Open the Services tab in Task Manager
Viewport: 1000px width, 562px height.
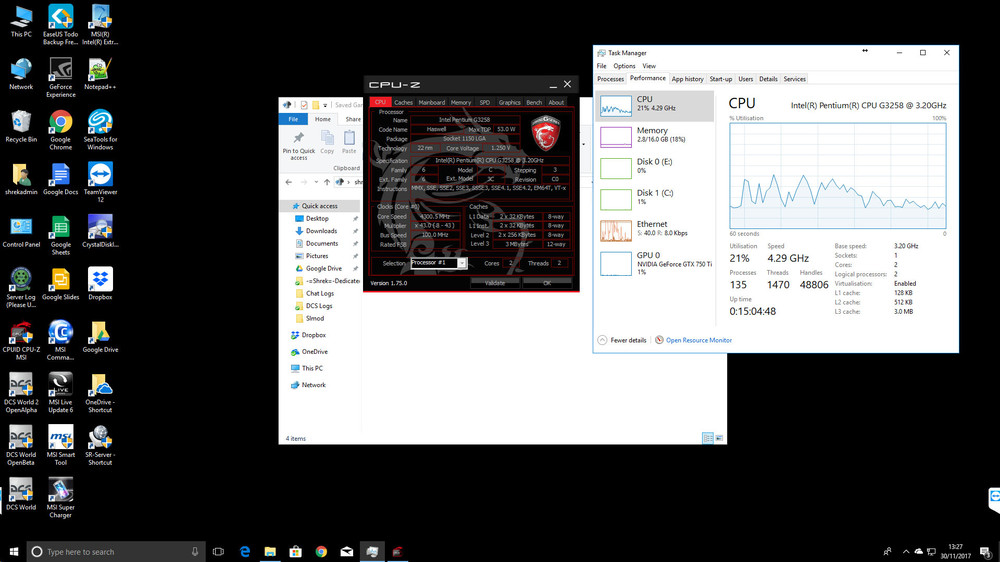(x=794, y=79)
